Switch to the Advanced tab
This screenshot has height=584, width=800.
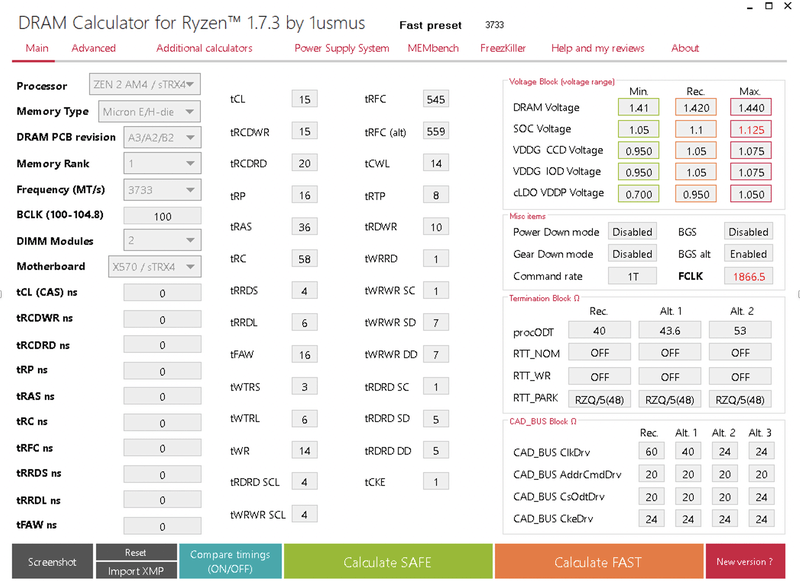pos(93,48)
